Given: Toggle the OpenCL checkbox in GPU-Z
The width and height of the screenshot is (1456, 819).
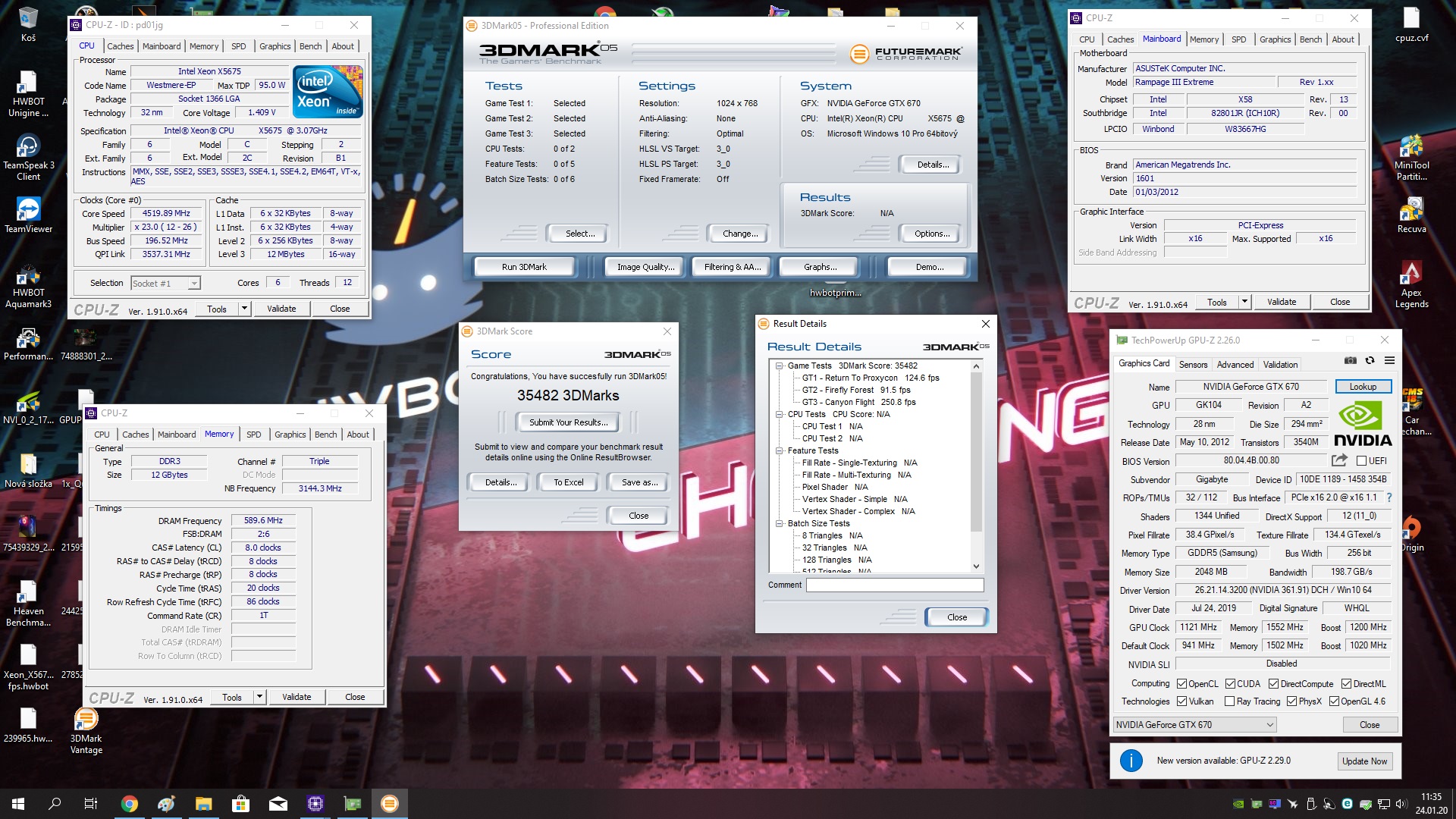Looking at the screenshot, I should 1181,684.
